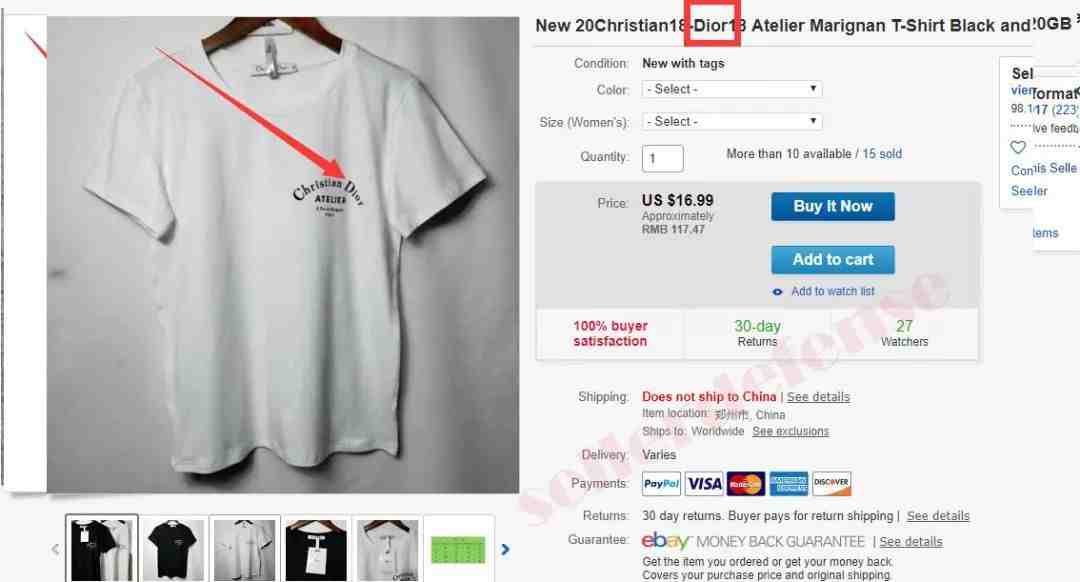Viewport: 1080px width, 582px height.
Task: Open See exclusions shipping link
Action: click(791, 431)
